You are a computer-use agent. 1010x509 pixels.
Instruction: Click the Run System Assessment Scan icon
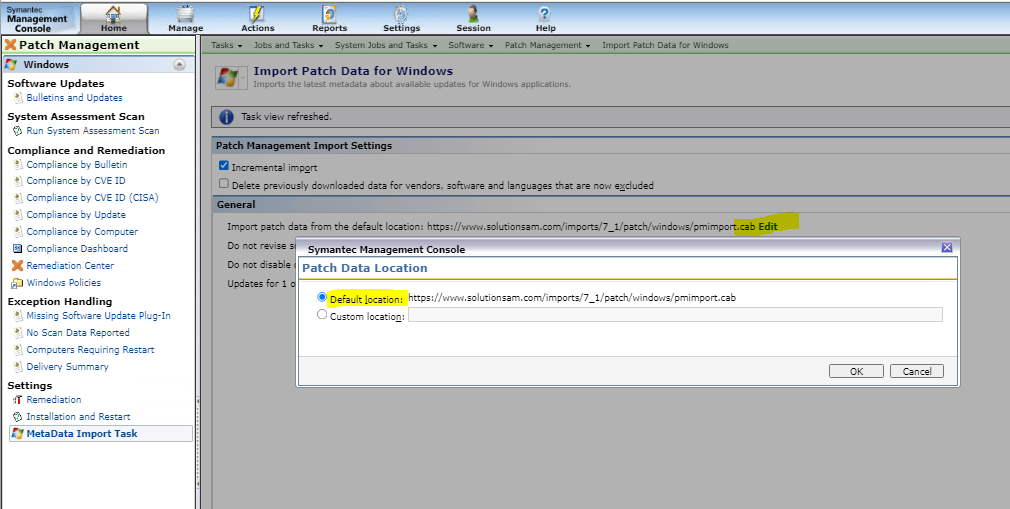pos(18,131)
